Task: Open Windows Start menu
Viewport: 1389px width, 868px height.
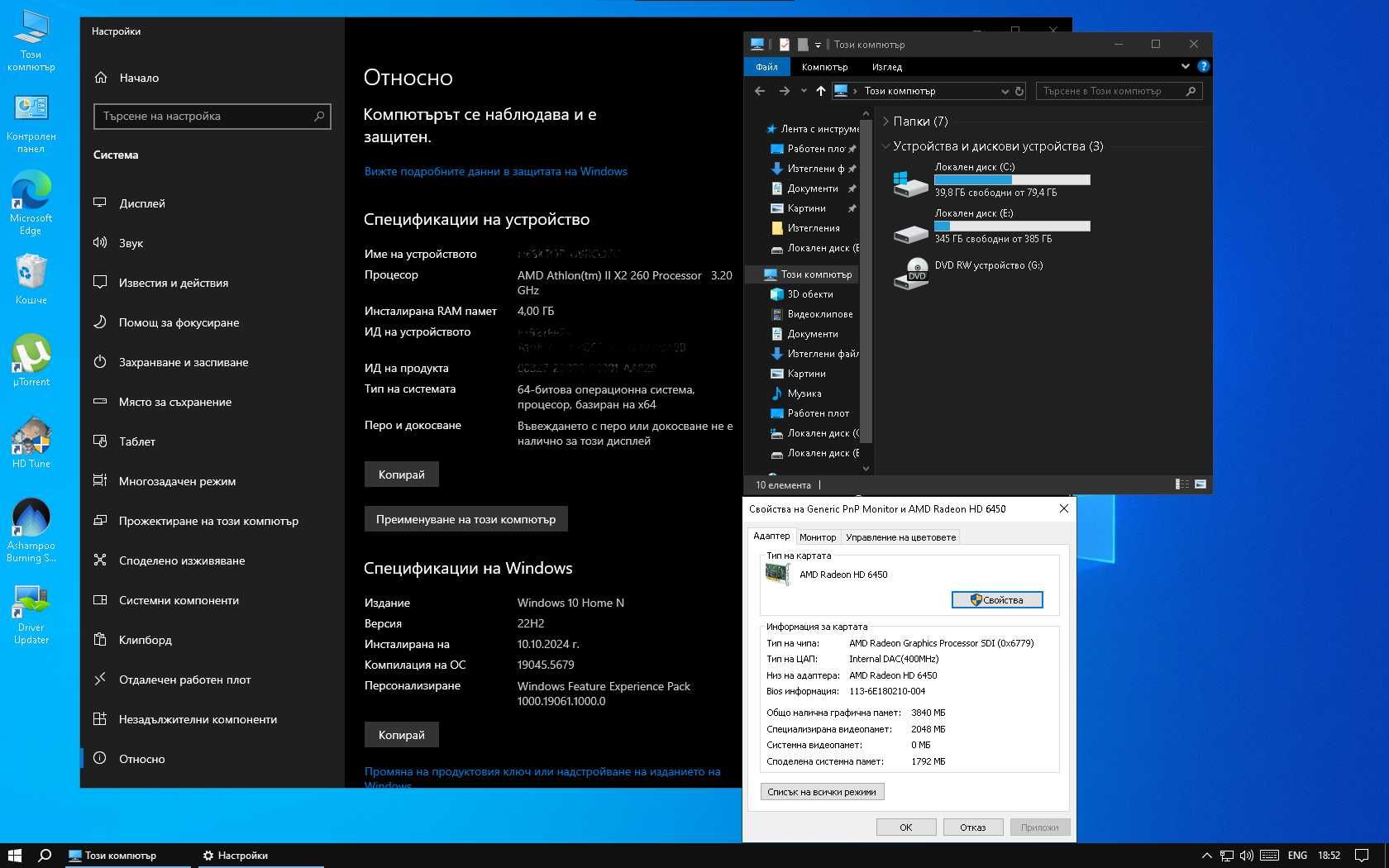Action: point(14,856)
